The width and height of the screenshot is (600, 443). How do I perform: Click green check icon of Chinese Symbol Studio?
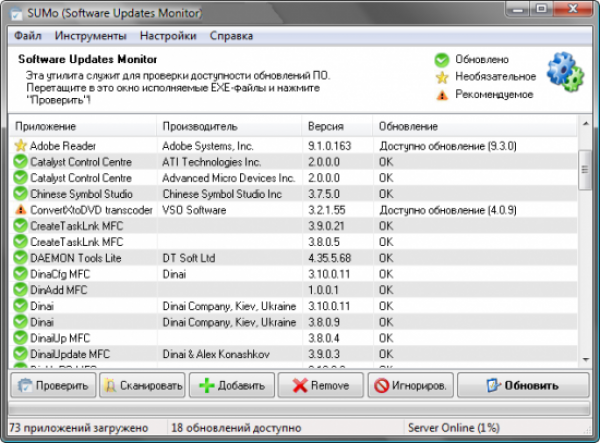pyautogui.click(x=20, y=194)
